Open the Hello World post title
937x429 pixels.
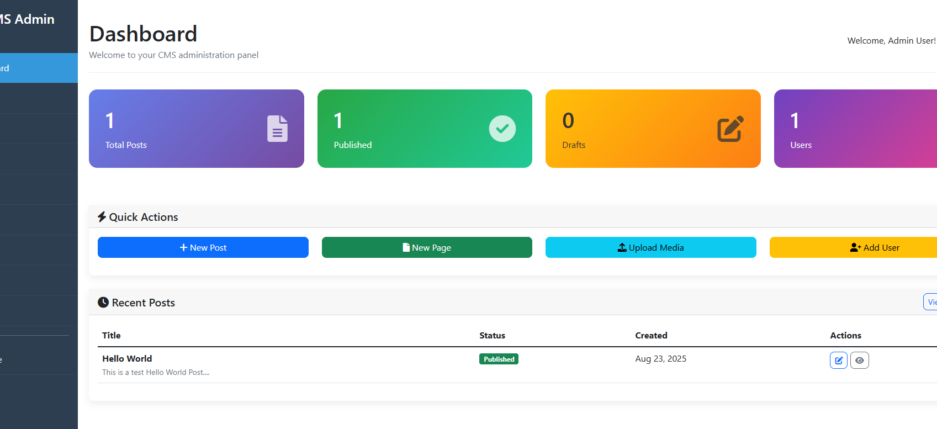pyautogui.click(x=127, y=358)
